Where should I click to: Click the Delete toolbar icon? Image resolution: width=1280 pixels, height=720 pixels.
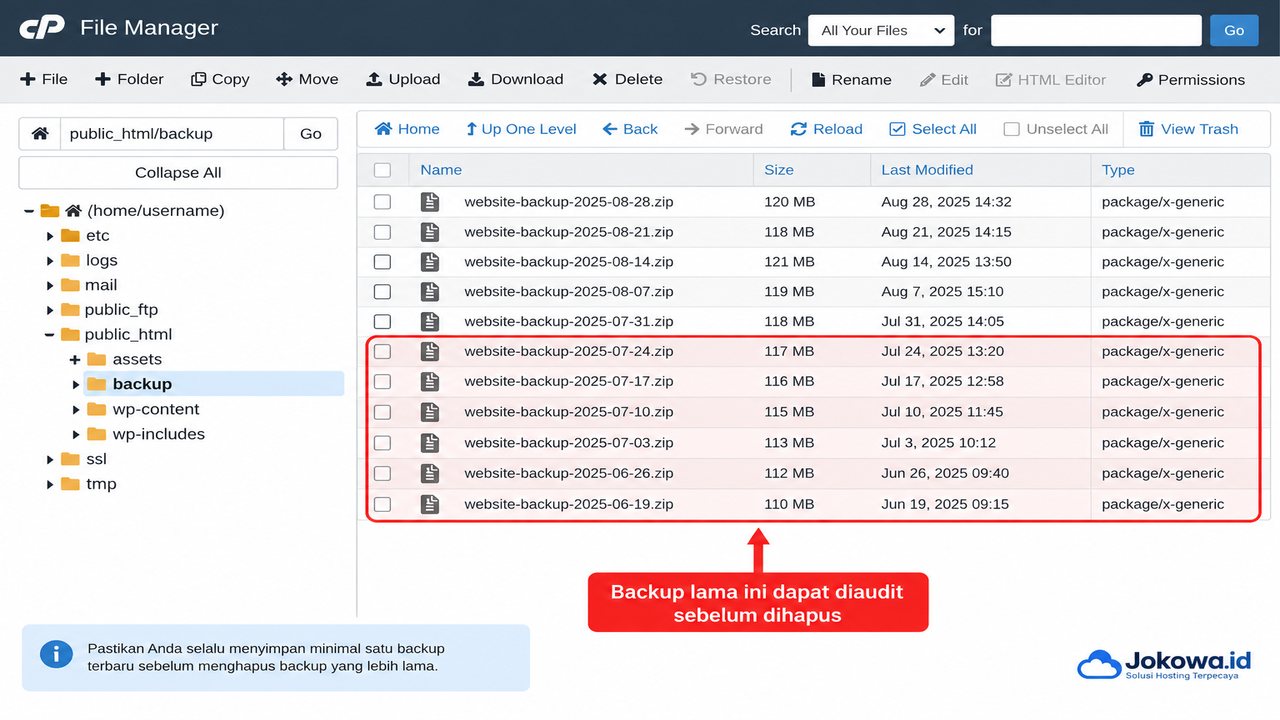(x=600, y=79)
